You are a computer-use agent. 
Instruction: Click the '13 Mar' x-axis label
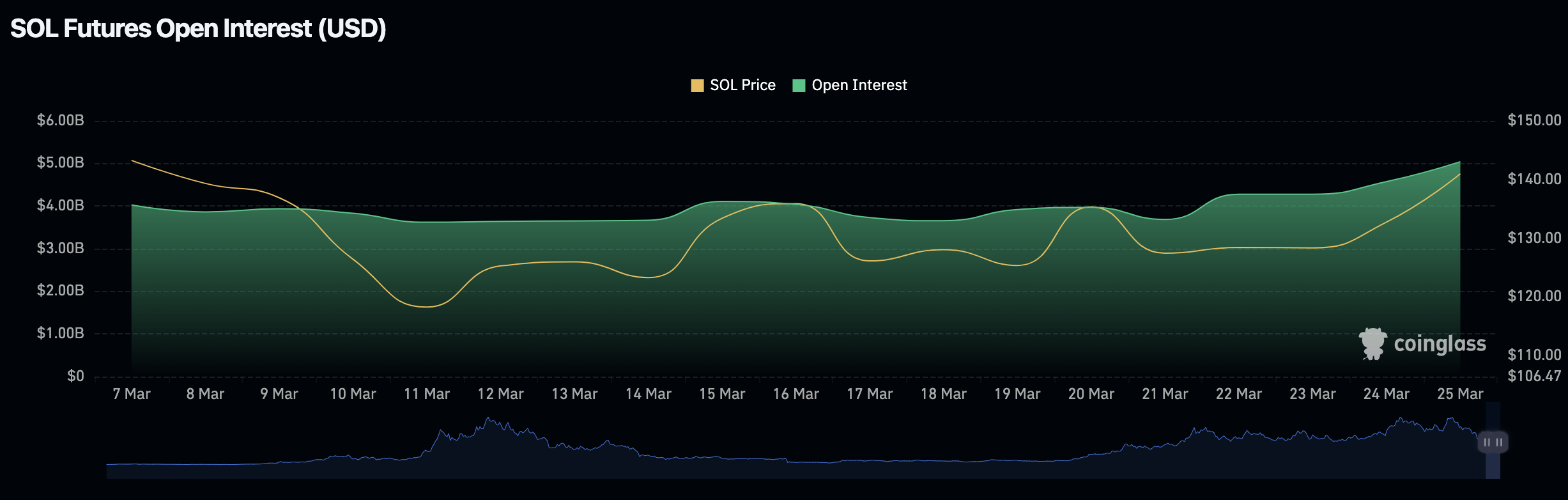pyautogui.click(x=574, y=394)
